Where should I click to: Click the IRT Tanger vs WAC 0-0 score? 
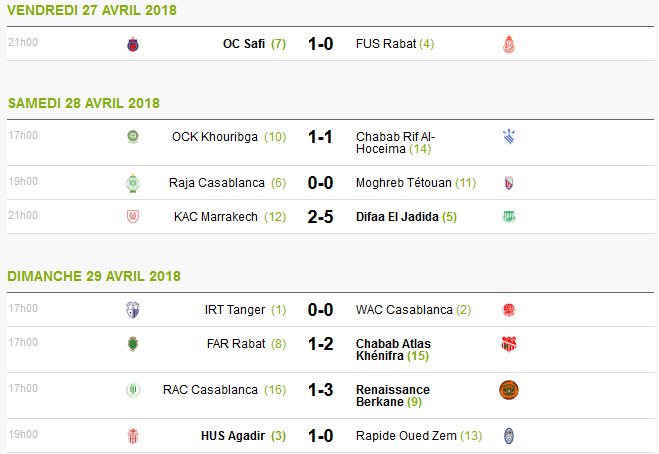click(x=321, y=310)
